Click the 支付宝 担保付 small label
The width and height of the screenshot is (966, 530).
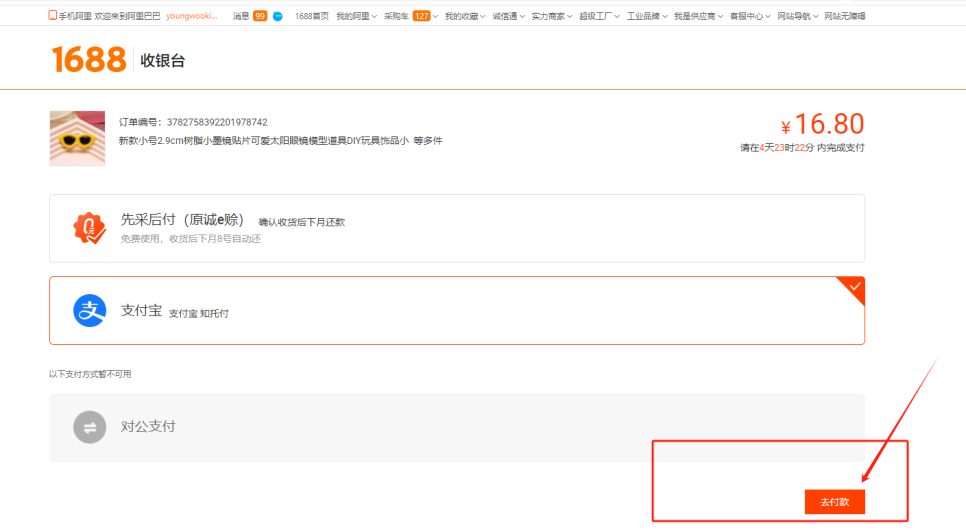[198, 313]
